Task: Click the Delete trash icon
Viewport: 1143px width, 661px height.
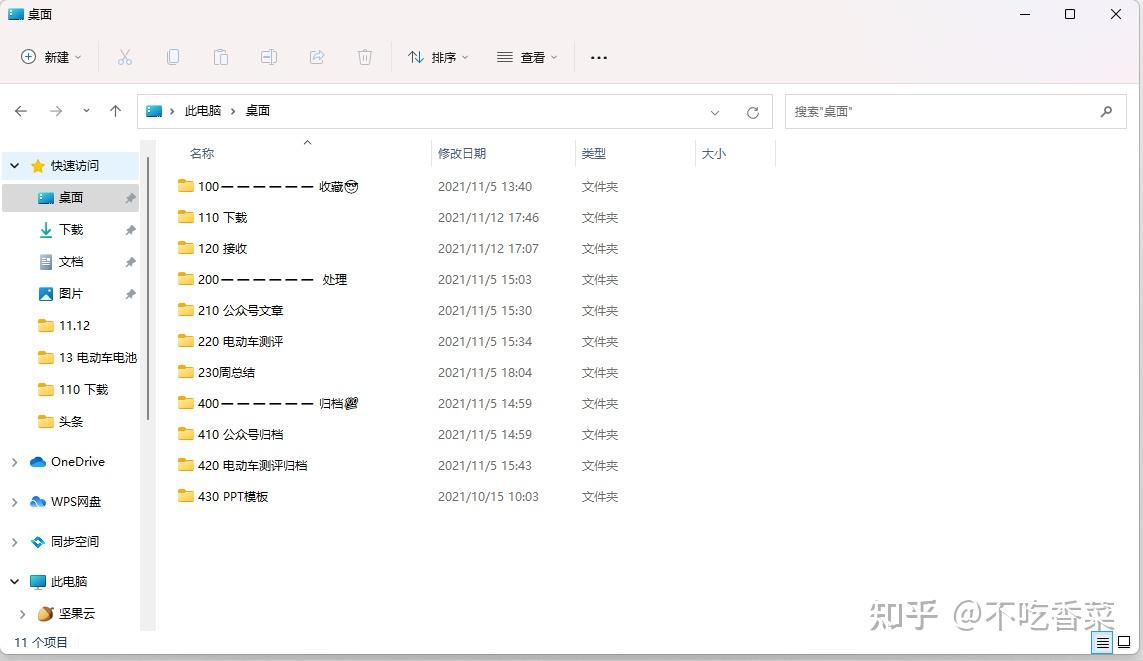Action: [365, 58]
